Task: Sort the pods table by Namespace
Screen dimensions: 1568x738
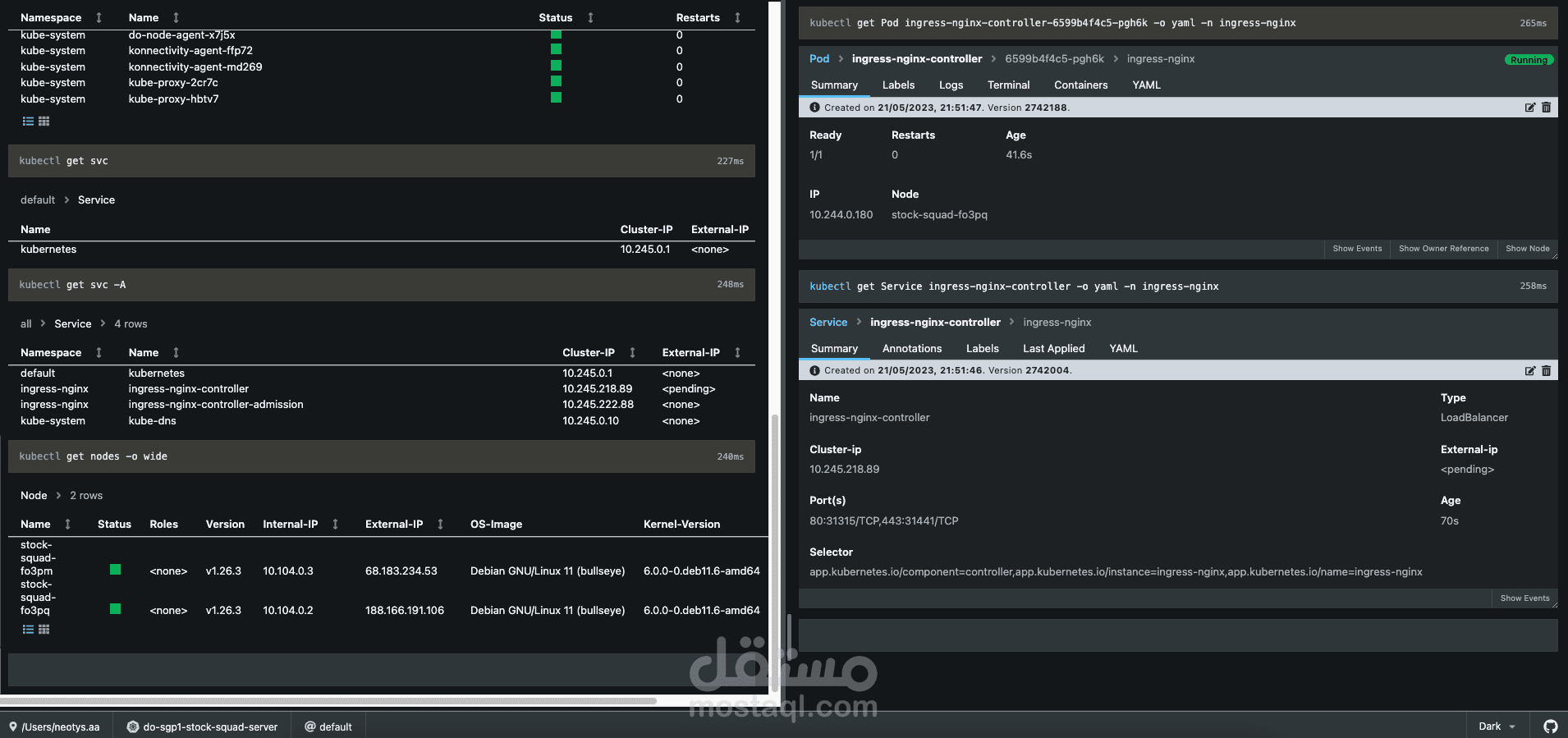Action: tap(99, 17)
